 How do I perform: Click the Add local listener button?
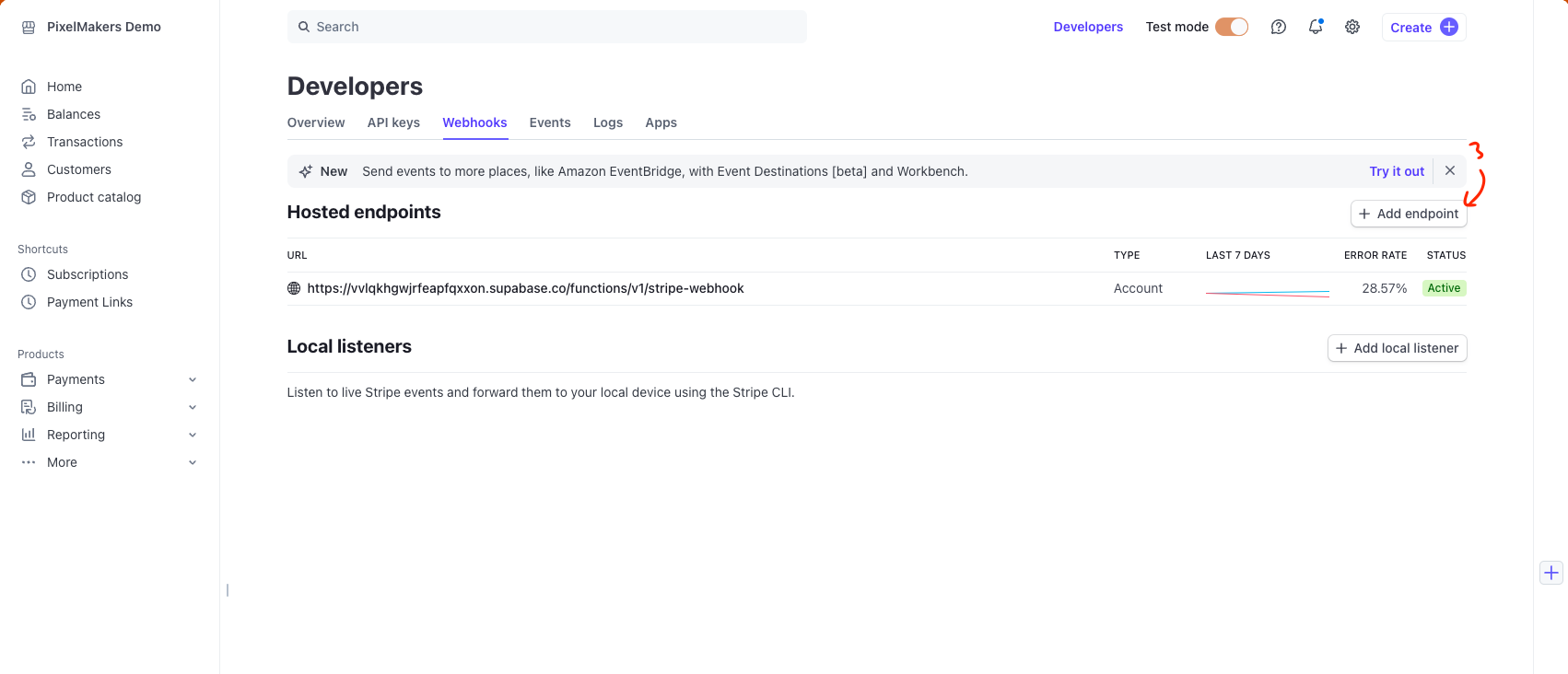(x=1398, y=348)
